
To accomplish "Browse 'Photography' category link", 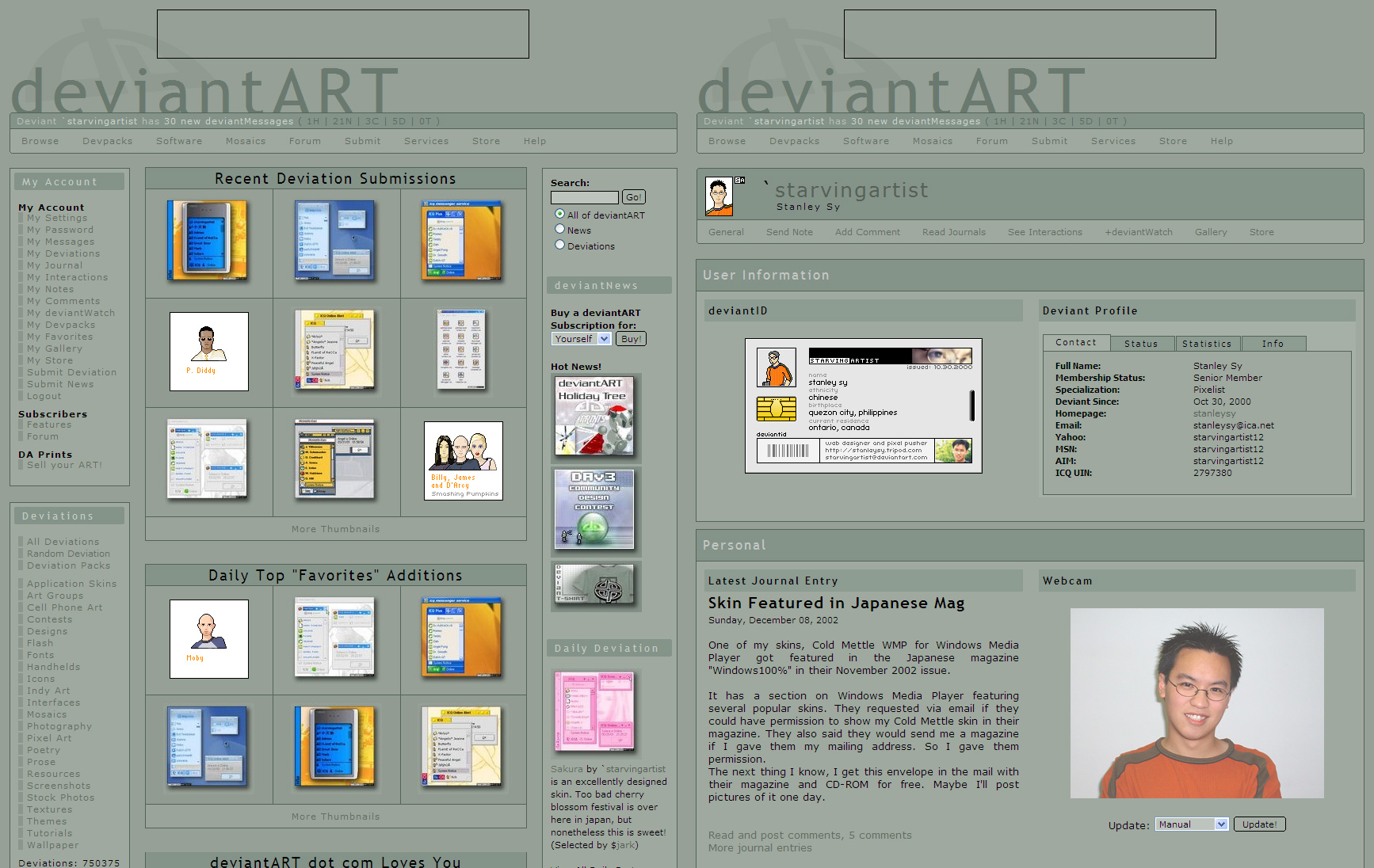I will tap(59, 726).
